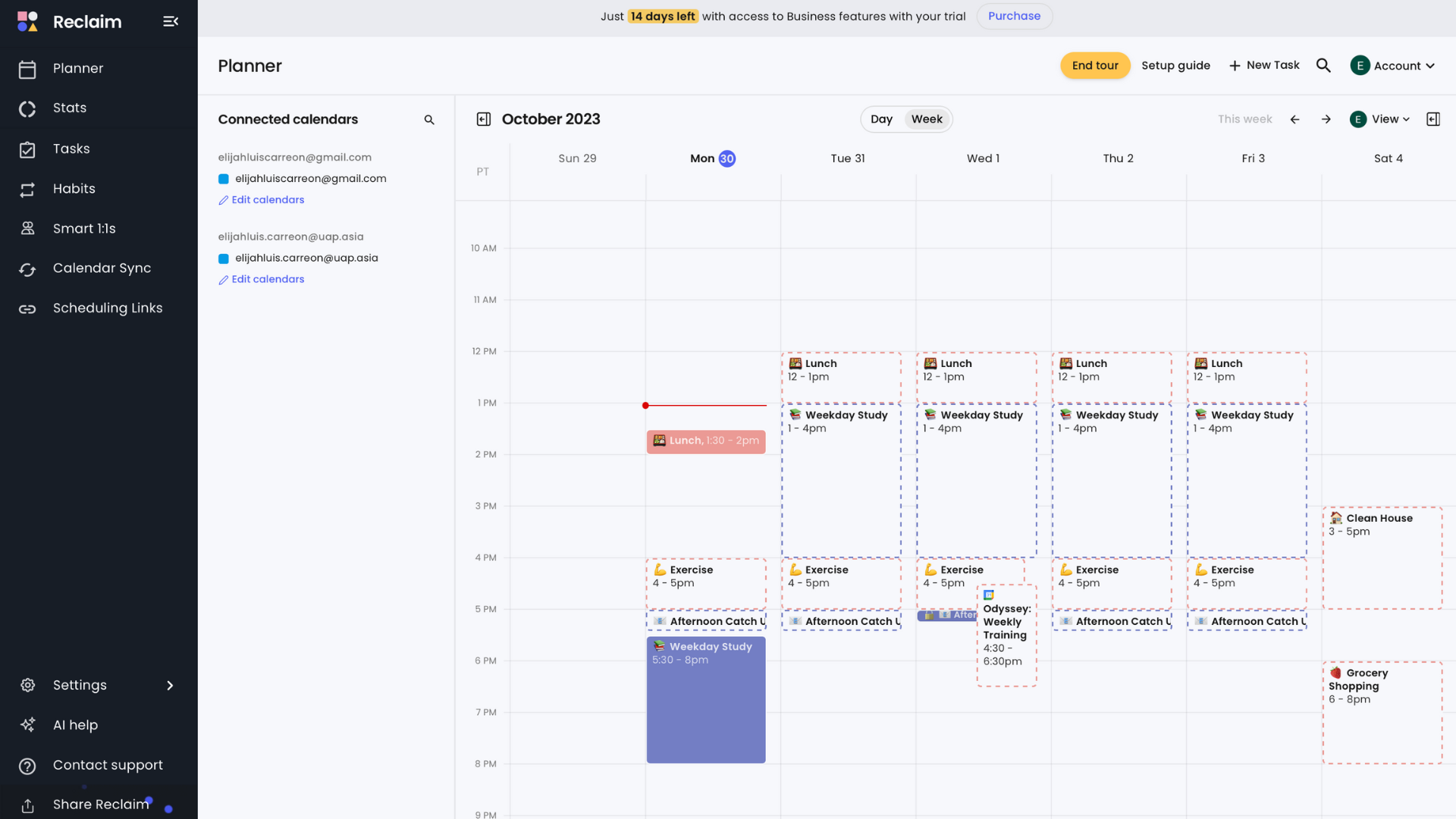This screenshot has height=819, width=1456.
Task: Open Scheduling Links in sidebar
Action: coord(107,308)
